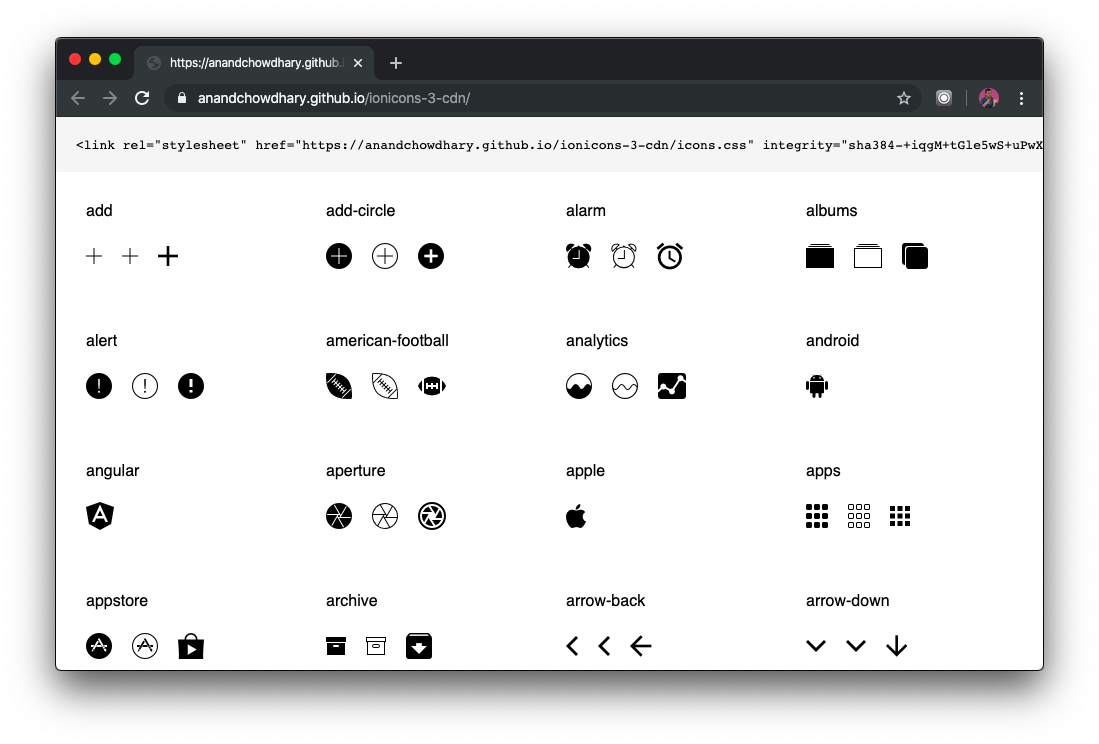1099x744 pixels.
Task: Click the first arrow-back chevron icon
Action: pyautogui.click(x=572, y=646)
